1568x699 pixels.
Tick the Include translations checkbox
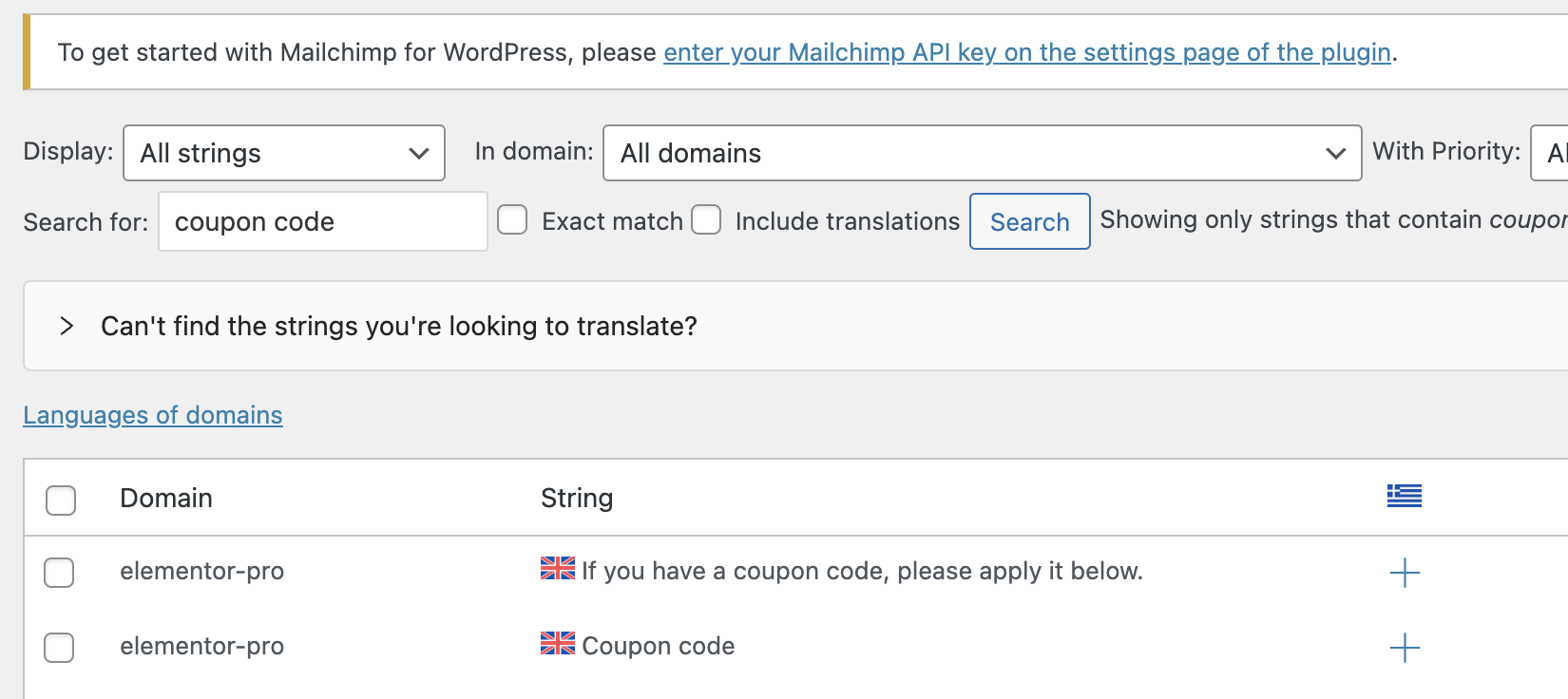point(706,220)
